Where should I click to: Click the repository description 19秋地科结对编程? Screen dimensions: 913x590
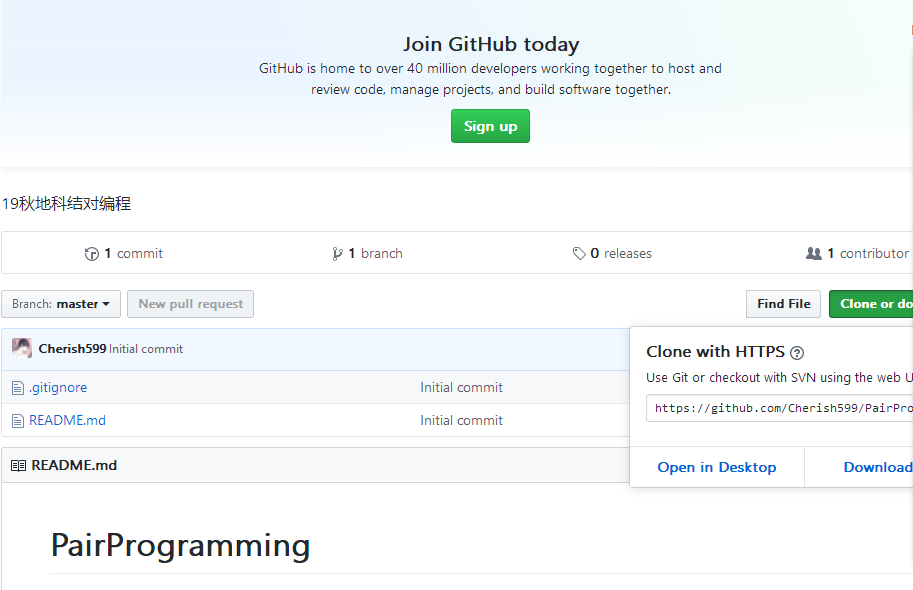(66, 204)
